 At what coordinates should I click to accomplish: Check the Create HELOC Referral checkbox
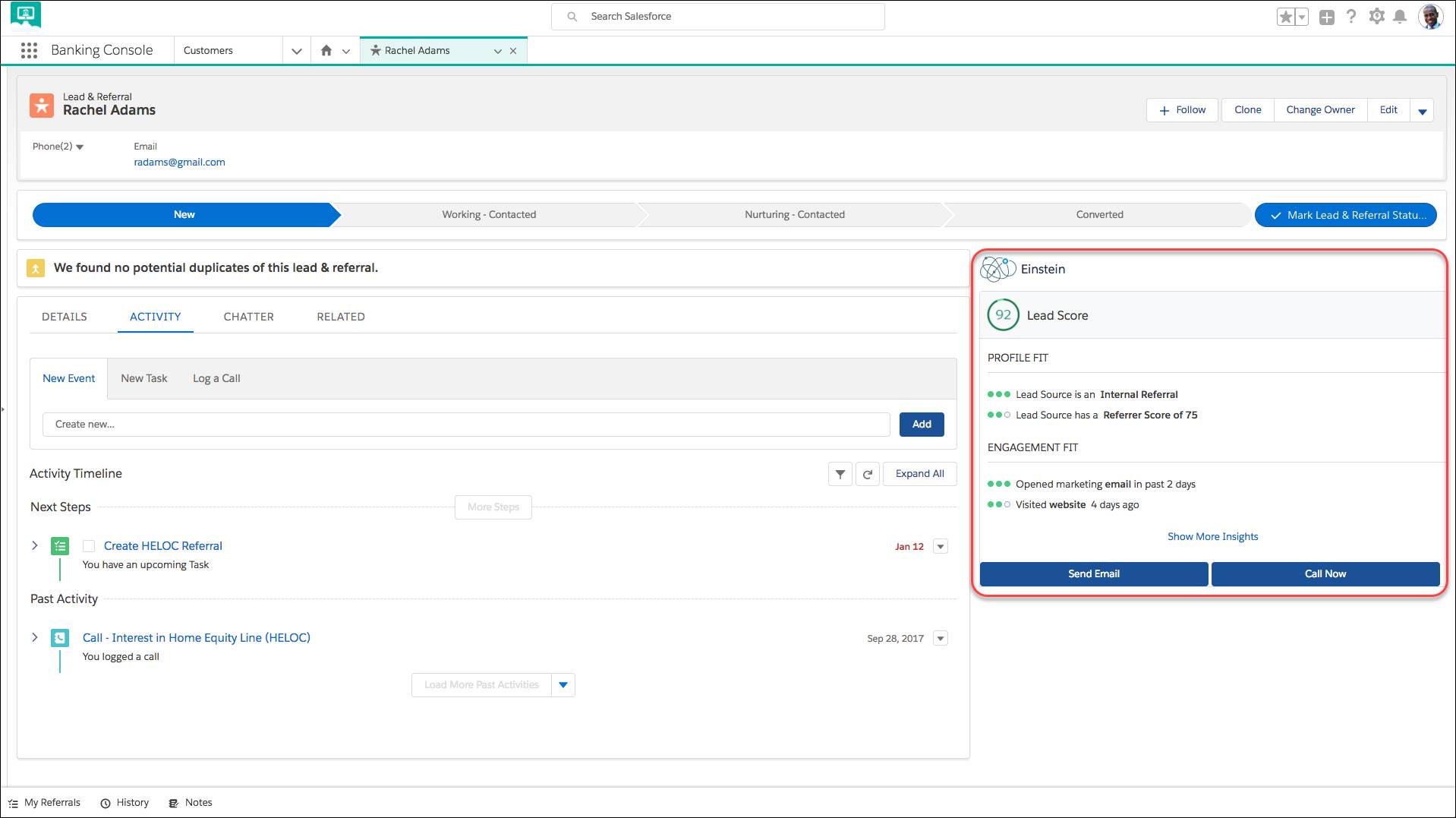pos(89,546)
